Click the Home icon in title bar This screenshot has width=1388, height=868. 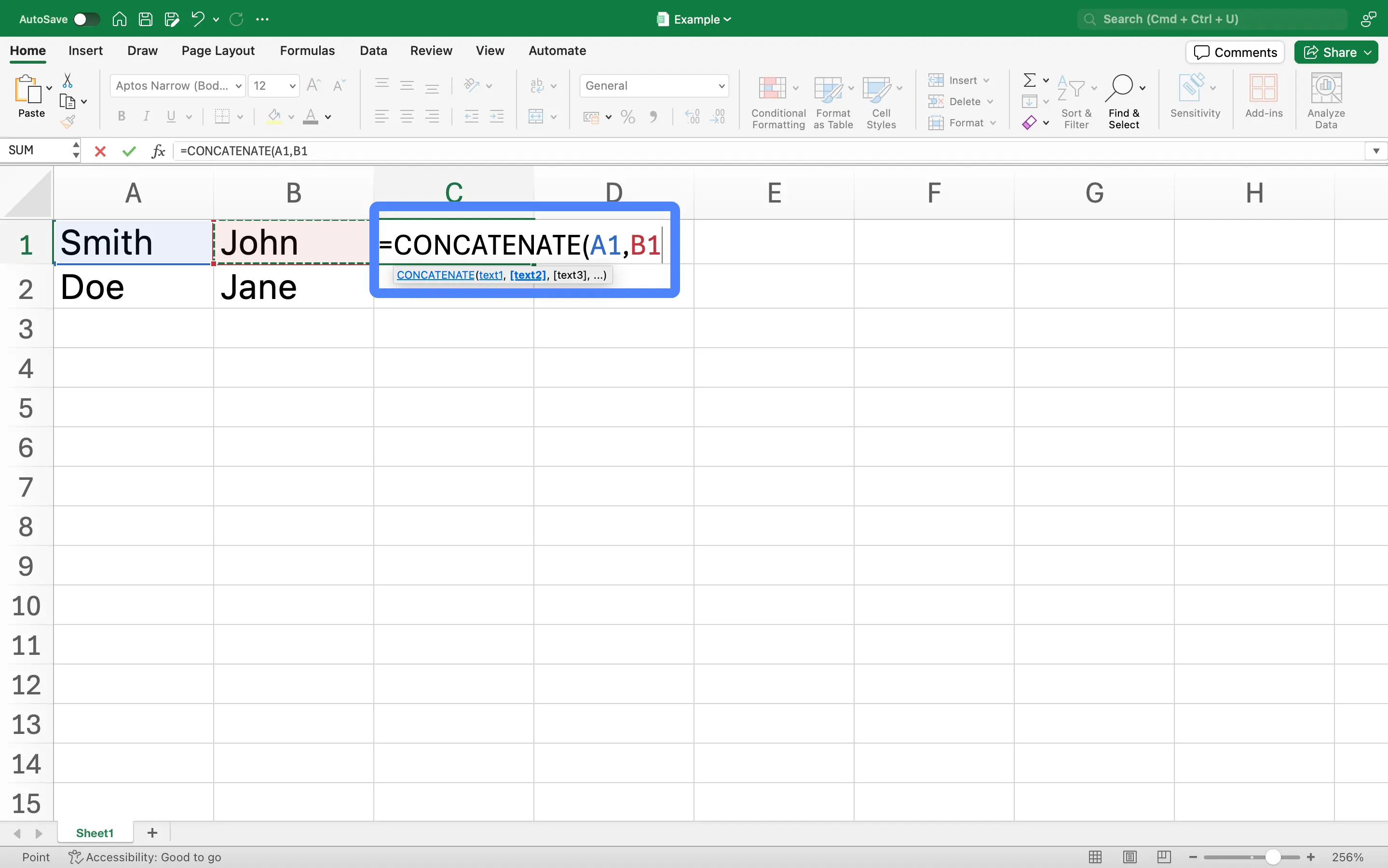tap(120, 19)
